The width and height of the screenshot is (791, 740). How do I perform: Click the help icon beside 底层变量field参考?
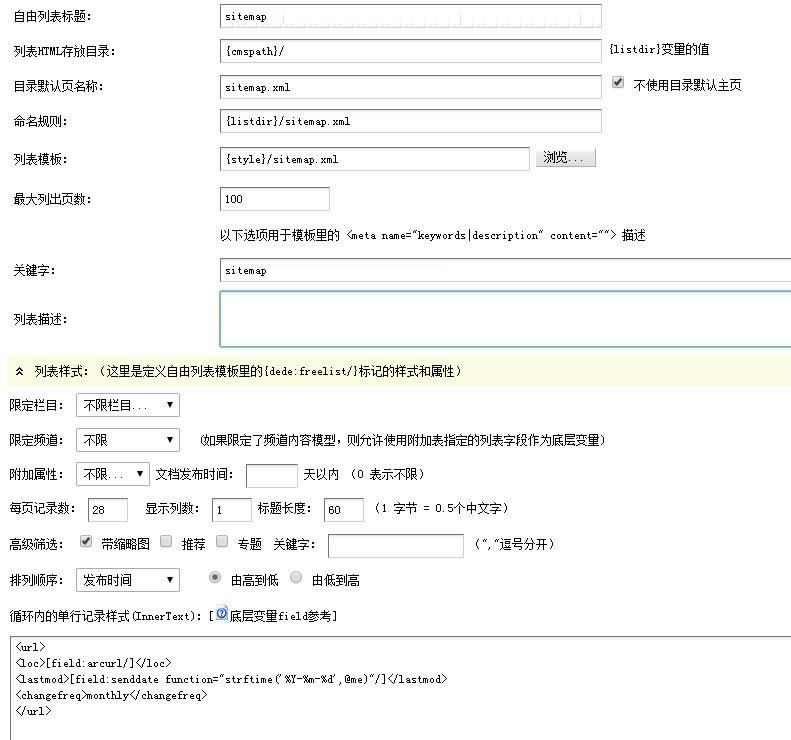[x=222, y=613]
